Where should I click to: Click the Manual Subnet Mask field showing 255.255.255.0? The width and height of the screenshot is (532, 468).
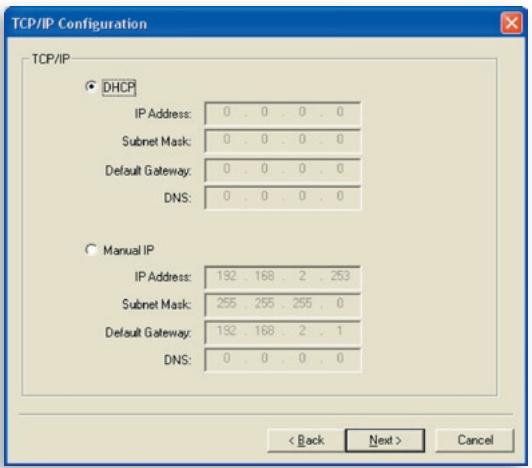pos(283,304)
